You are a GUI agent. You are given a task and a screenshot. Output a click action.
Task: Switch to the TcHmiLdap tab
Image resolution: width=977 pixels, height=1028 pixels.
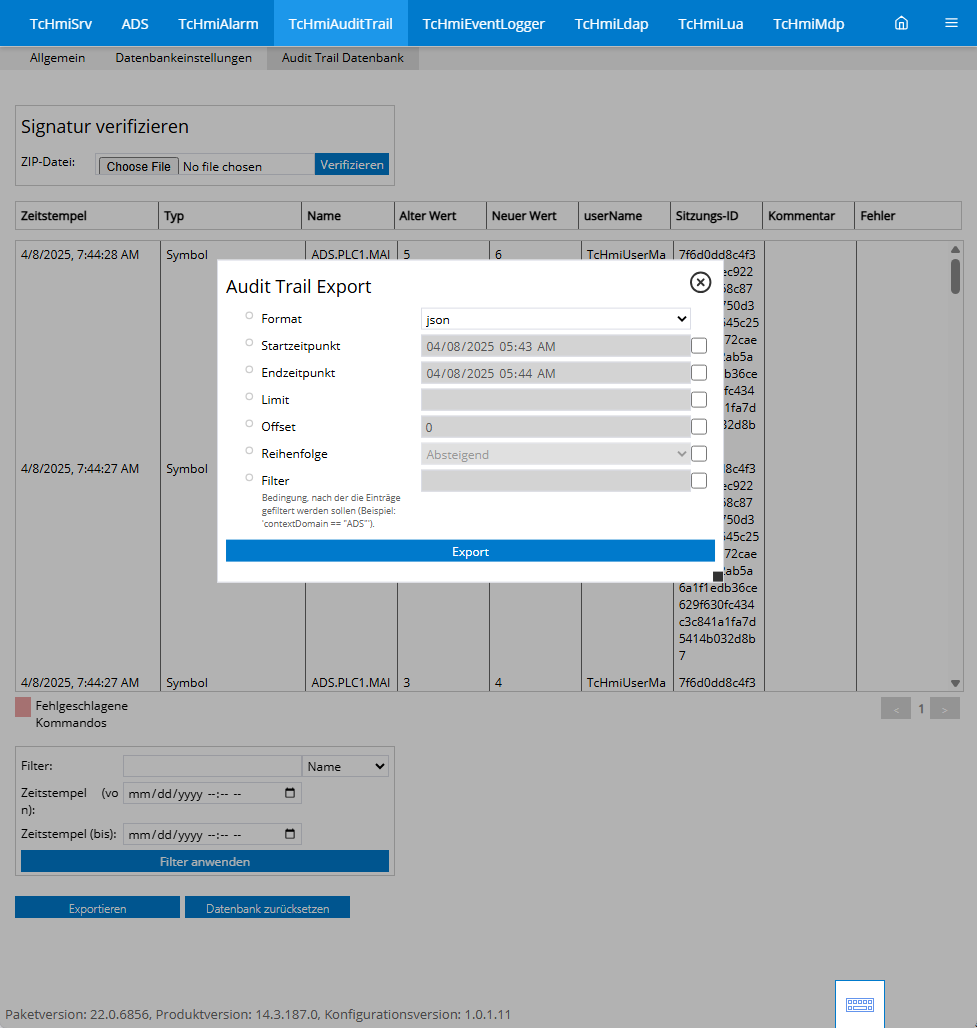click(x=611, y=24)
